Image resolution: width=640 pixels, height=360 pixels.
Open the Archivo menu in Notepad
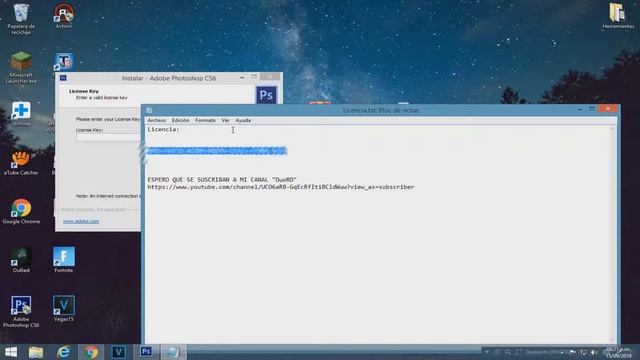pyautogui.click(x=156, y=120)
